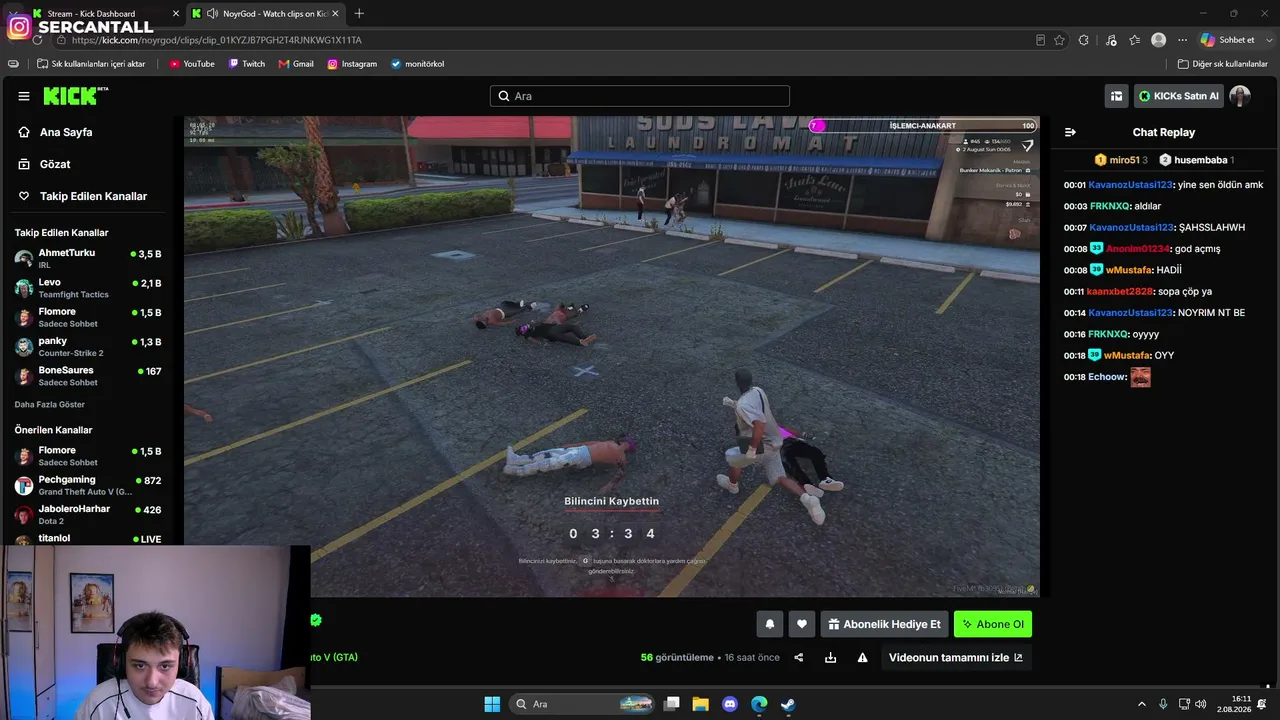Reload the page in the browser
1280x720 pixels.
[x=38, y=40]
